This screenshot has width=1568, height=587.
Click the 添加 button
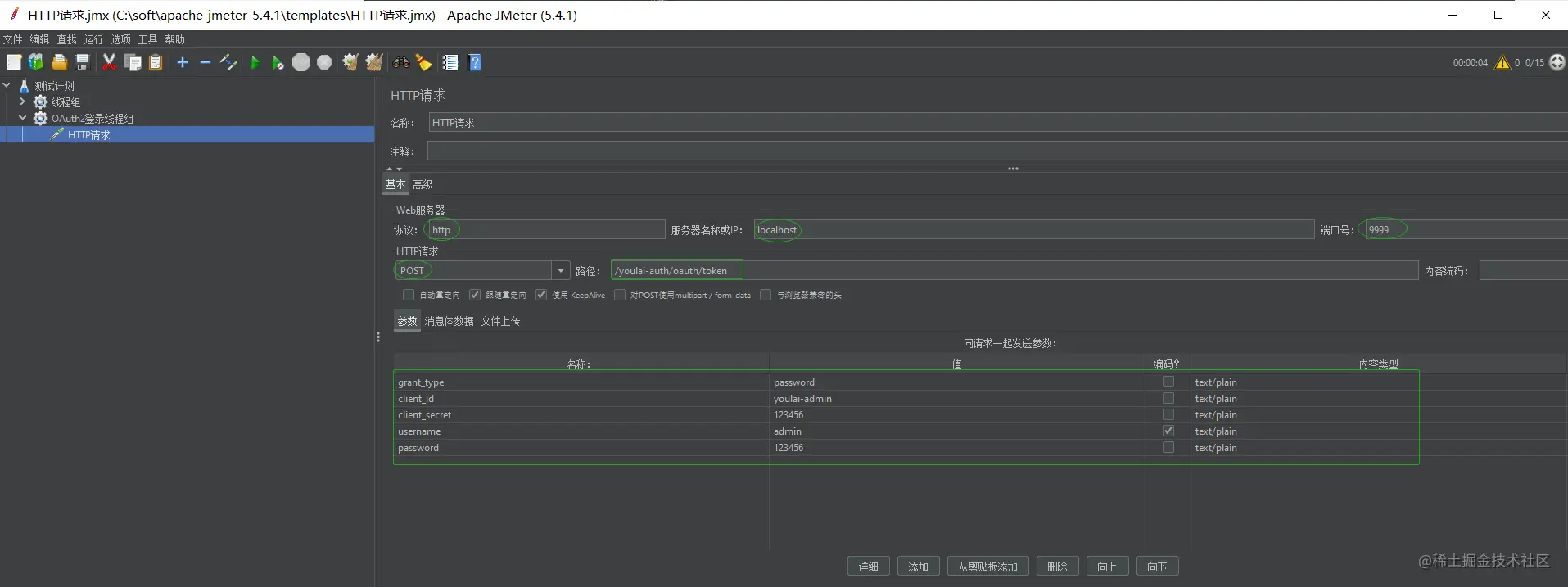point(918,567)
